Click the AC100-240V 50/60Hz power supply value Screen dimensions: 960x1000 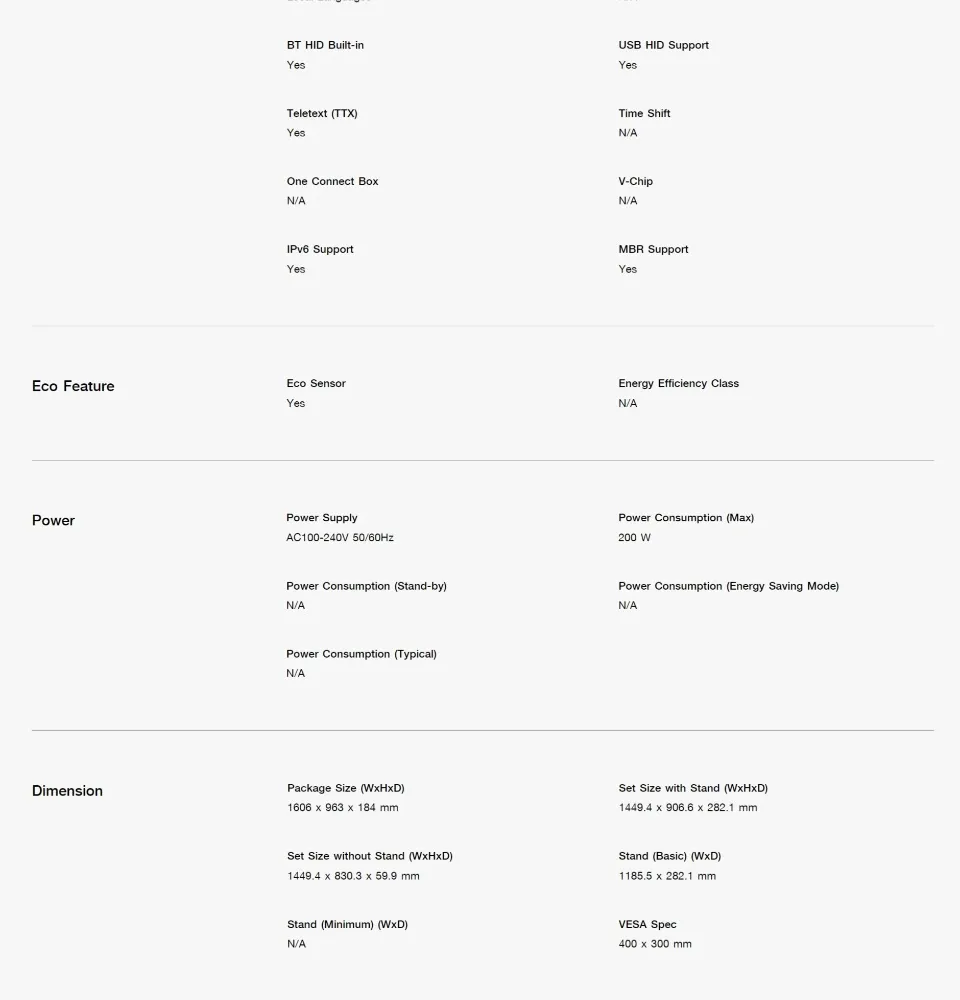[x=340, y=538]
